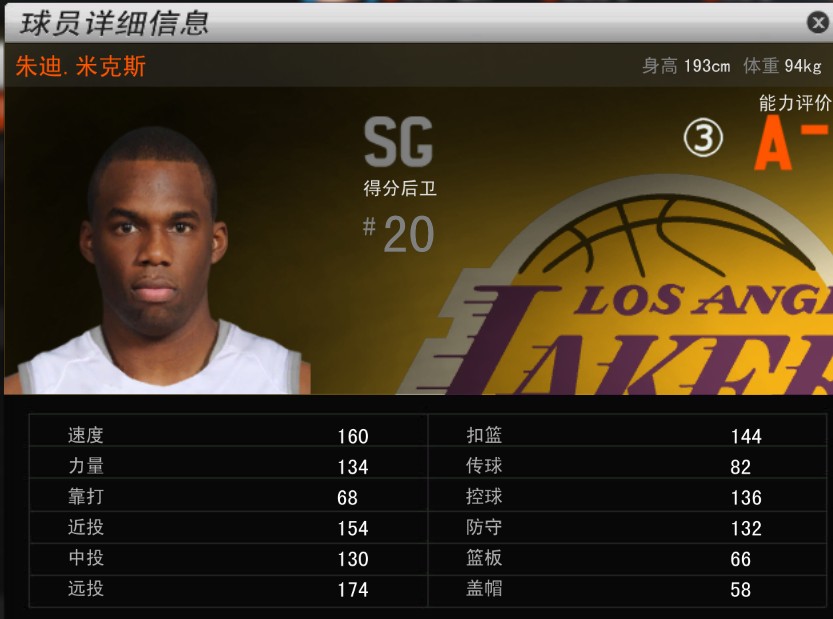This screenshot has width=833, height=619.
Task: Select the 速度 stat label
Action: point(86,435)
